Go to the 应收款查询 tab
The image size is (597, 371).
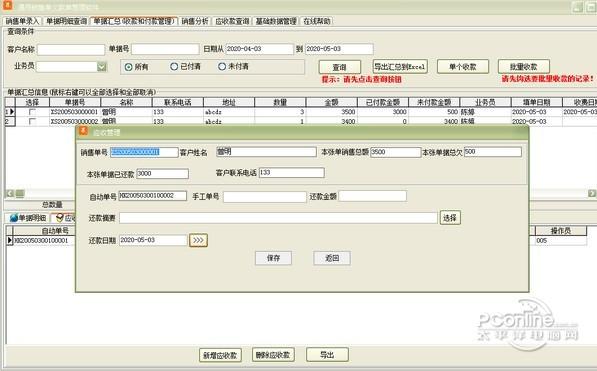(232, 21)
